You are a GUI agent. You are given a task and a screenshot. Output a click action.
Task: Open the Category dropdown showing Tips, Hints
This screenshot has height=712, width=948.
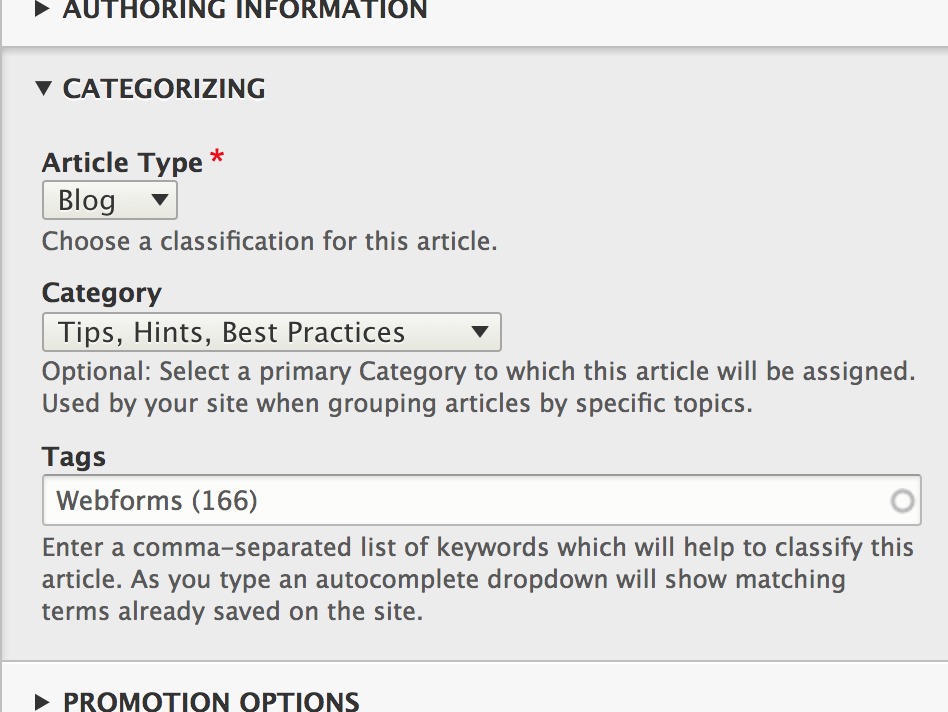(x=271, y=332)
